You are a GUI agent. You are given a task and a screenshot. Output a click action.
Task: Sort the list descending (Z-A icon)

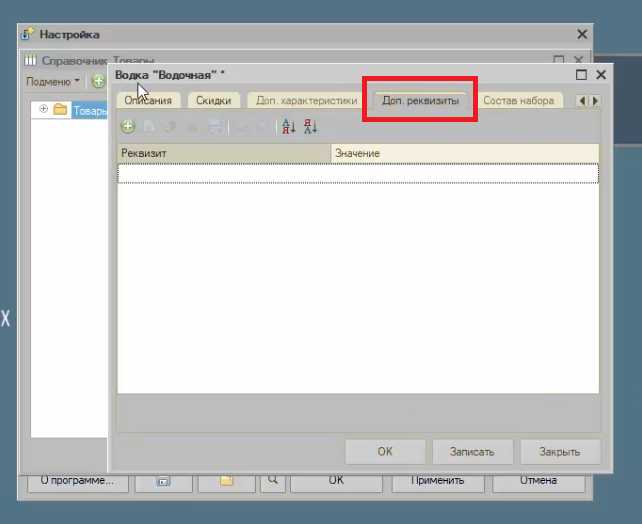click(x=310, y=126)
